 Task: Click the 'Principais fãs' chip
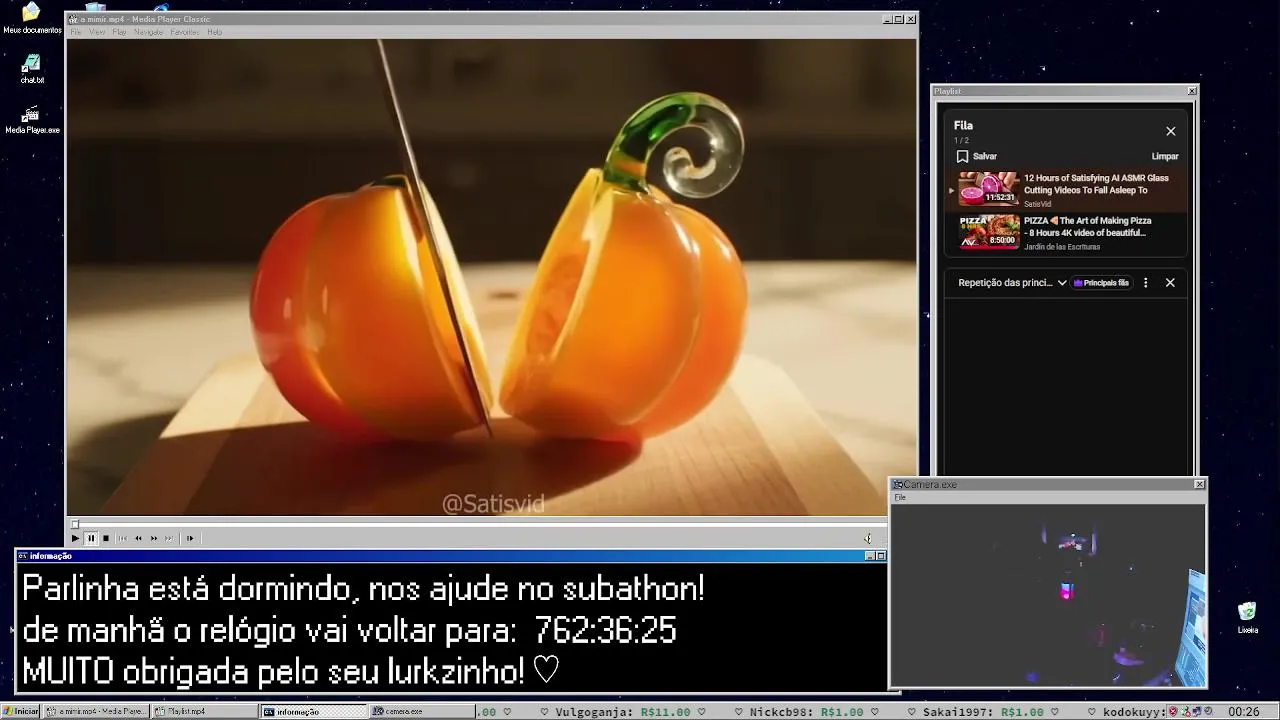pos(1101,283)
